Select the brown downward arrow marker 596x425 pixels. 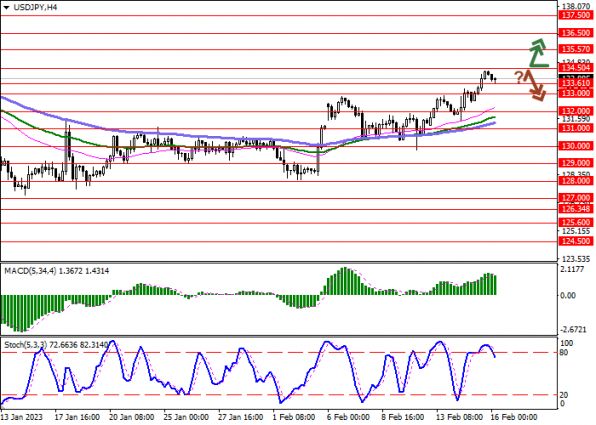pos(534,86)
